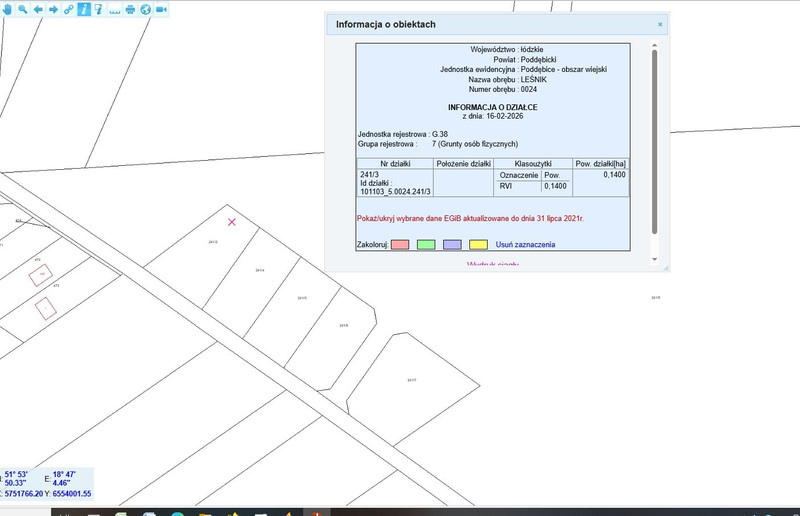
Task: Click the 'Usuń zaznaczenia' link
Action: (525, 244)
